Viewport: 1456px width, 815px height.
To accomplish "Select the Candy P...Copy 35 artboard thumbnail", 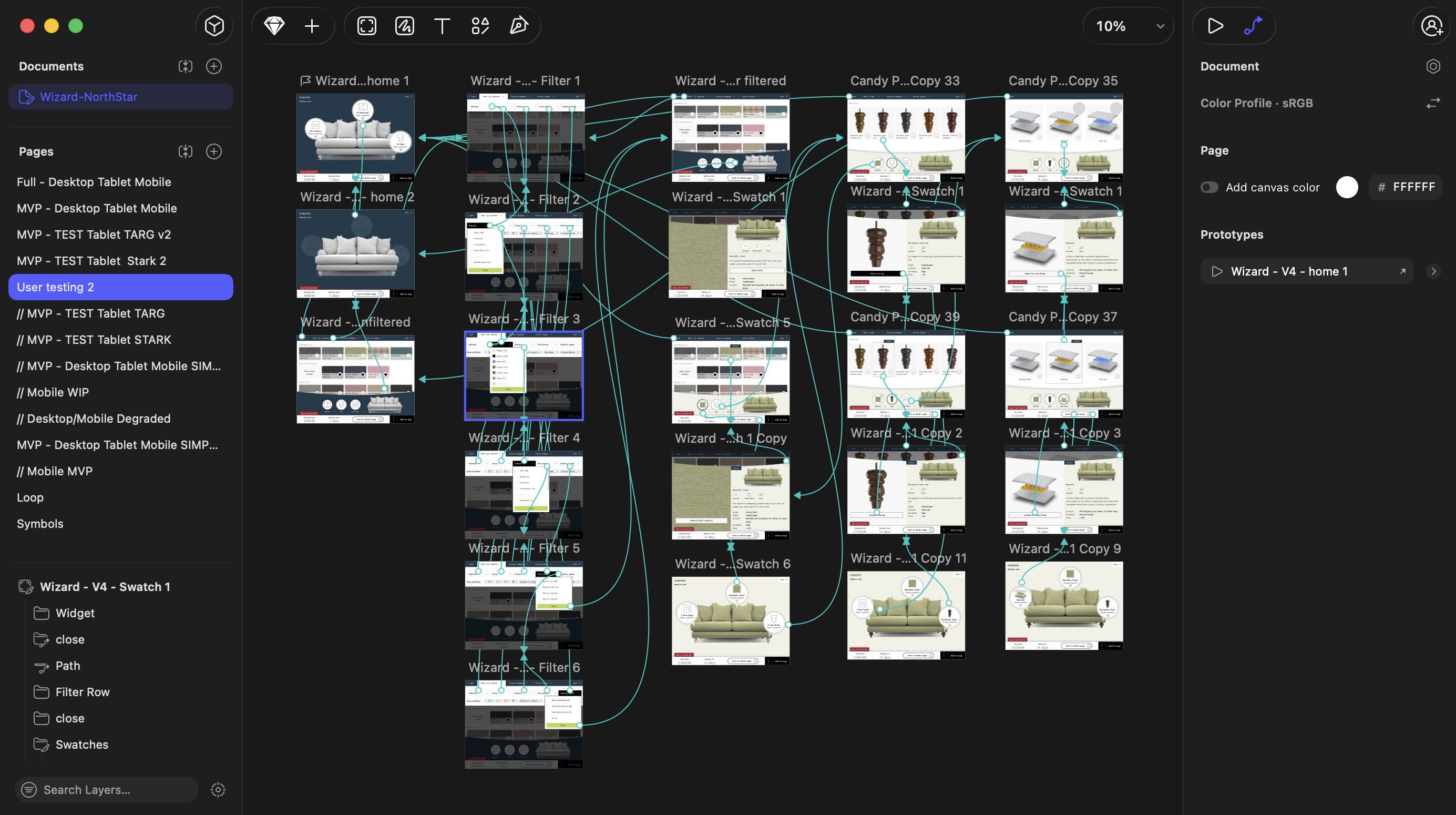I will [1064, 137].
